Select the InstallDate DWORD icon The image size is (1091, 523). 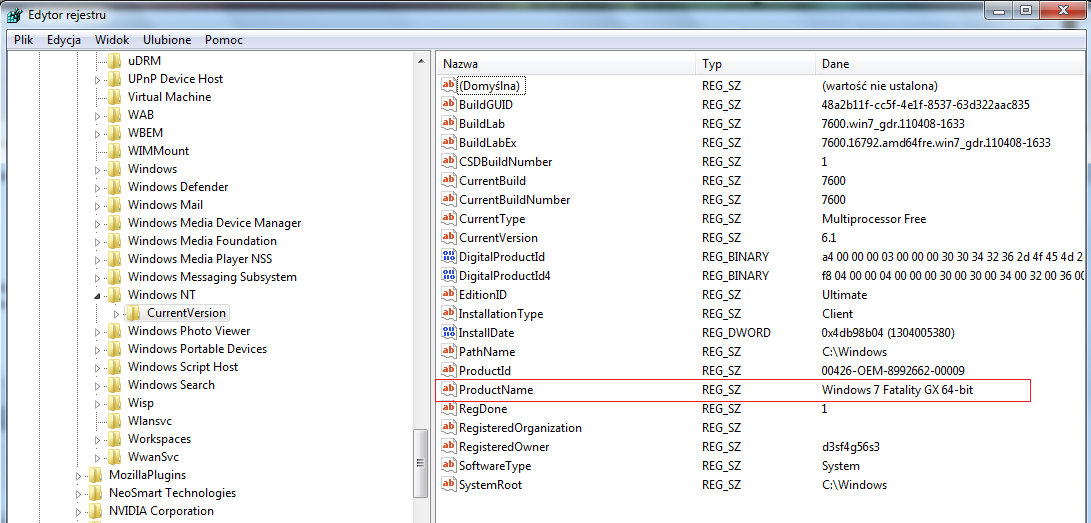[x=449, y=333]
